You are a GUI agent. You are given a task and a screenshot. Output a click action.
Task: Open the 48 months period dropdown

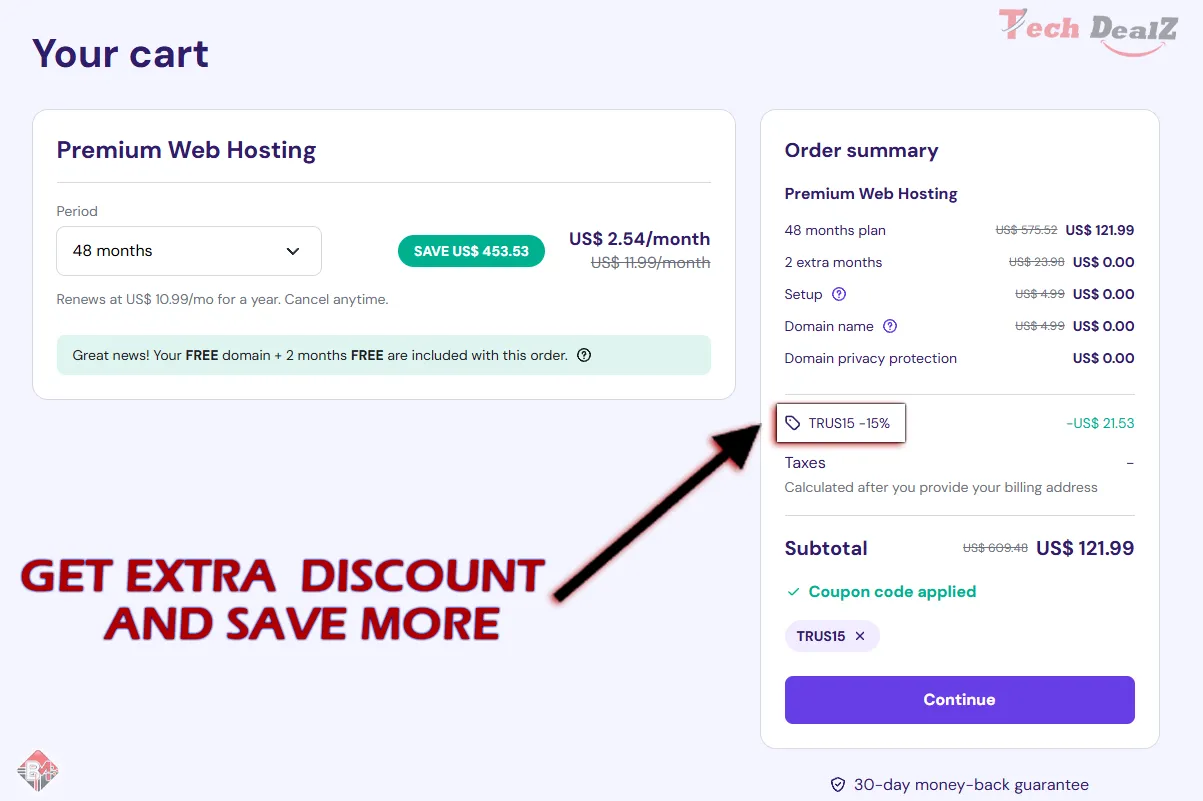189,251
